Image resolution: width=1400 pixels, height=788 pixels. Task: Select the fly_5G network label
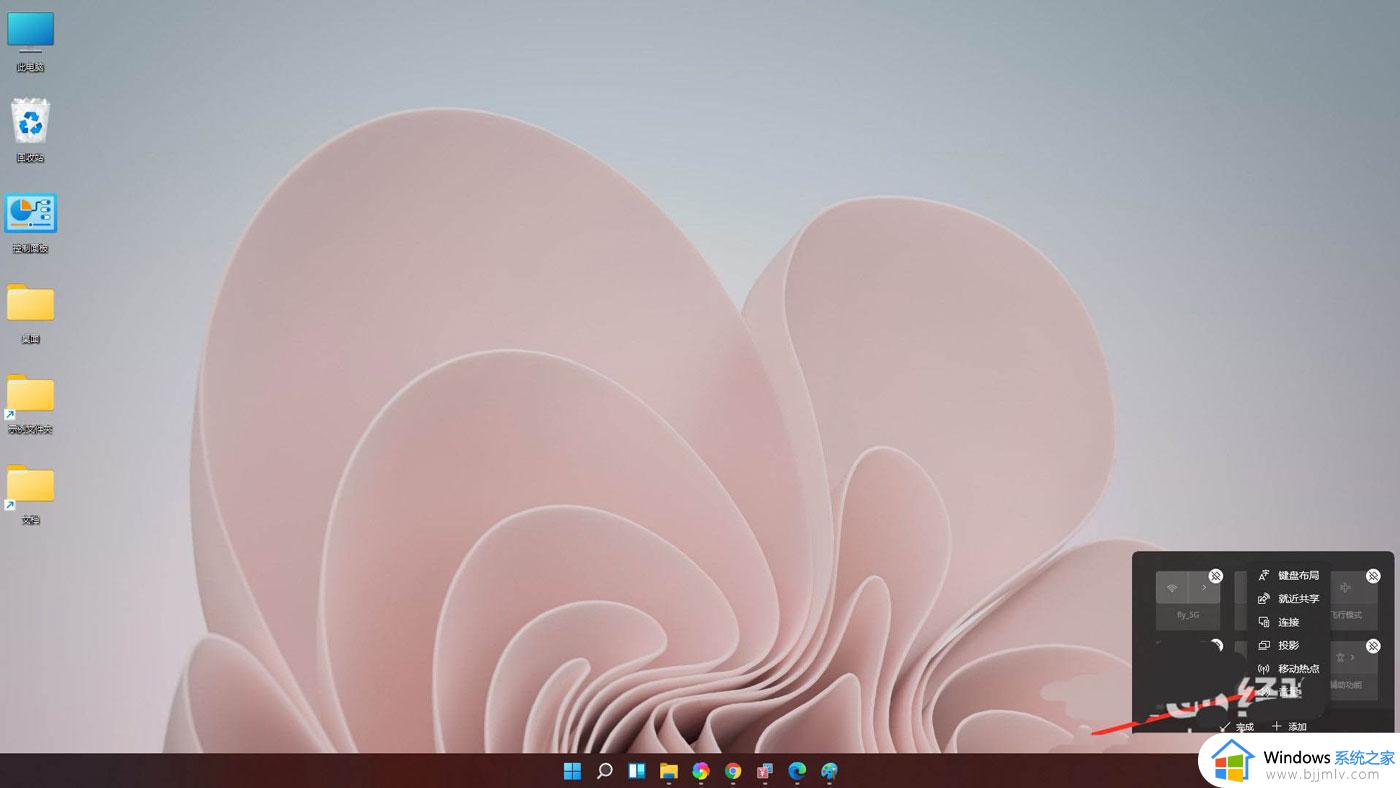(1188, 615)
